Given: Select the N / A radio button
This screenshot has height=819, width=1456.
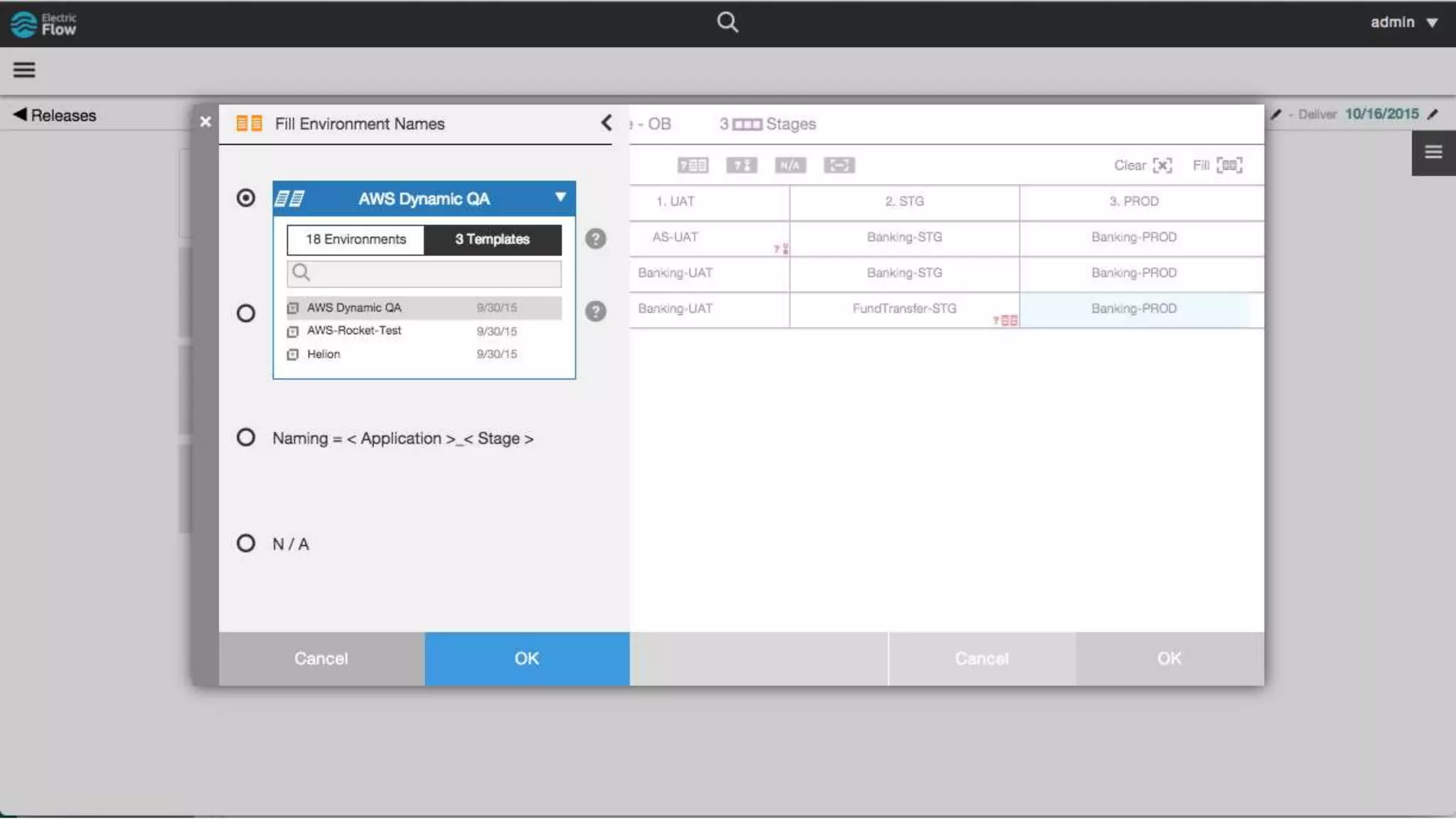Looking at the screenshot, I should coord(246,544).
